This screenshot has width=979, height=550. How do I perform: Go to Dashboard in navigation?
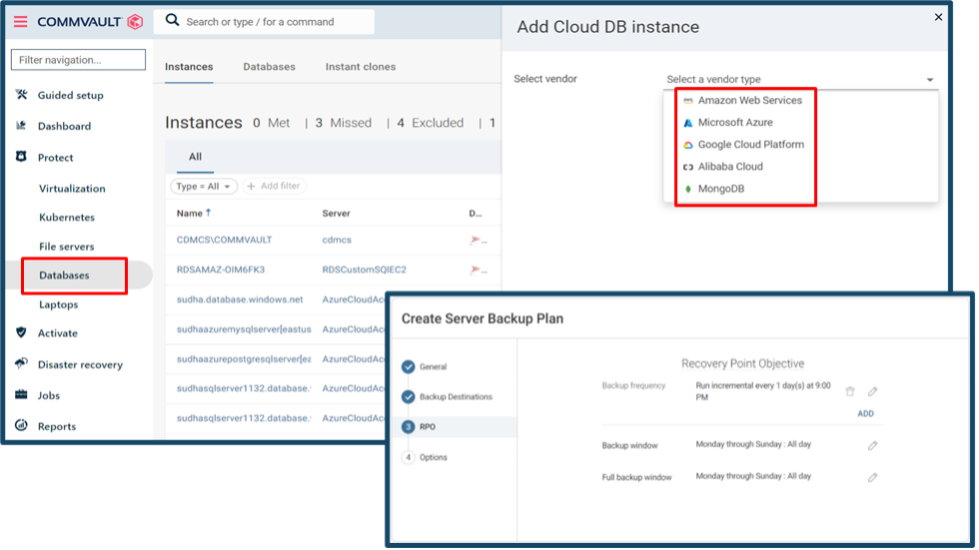(64, 126)
